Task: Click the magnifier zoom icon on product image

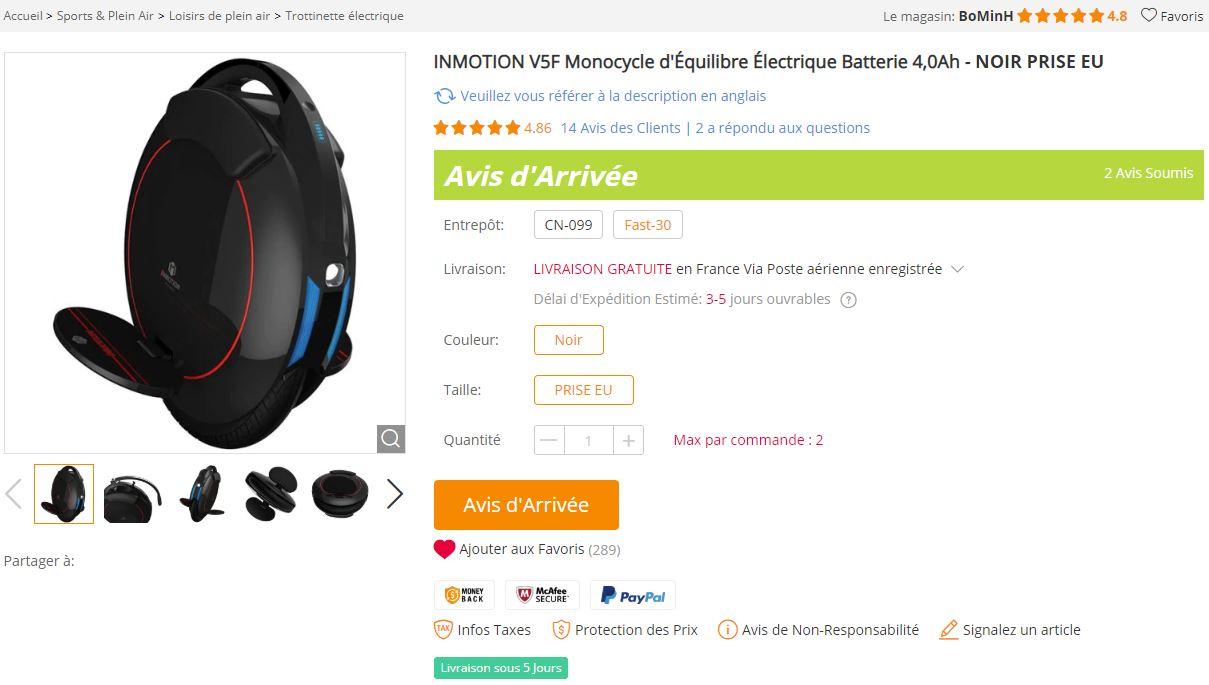Action: point(391,439)
